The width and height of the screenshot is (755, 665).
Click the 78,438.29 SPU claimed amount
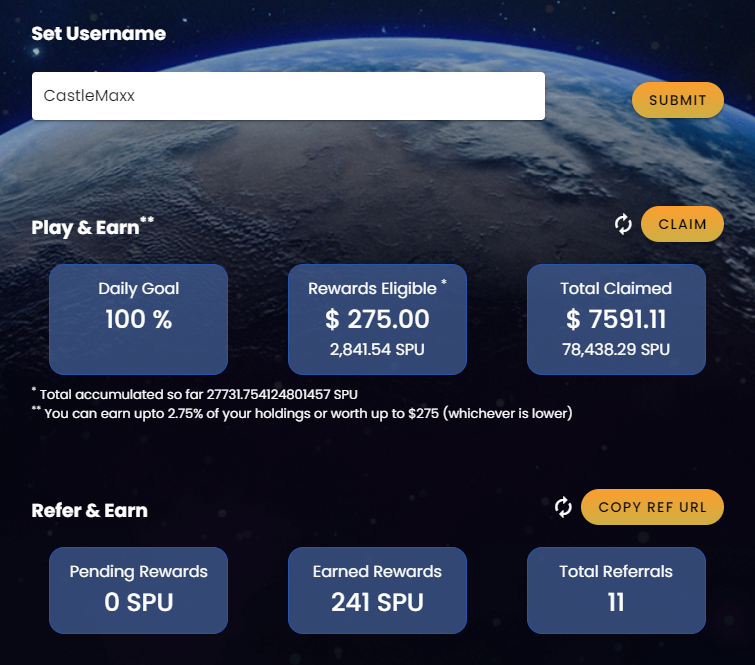pyautogui.click(x=616, y=349)
